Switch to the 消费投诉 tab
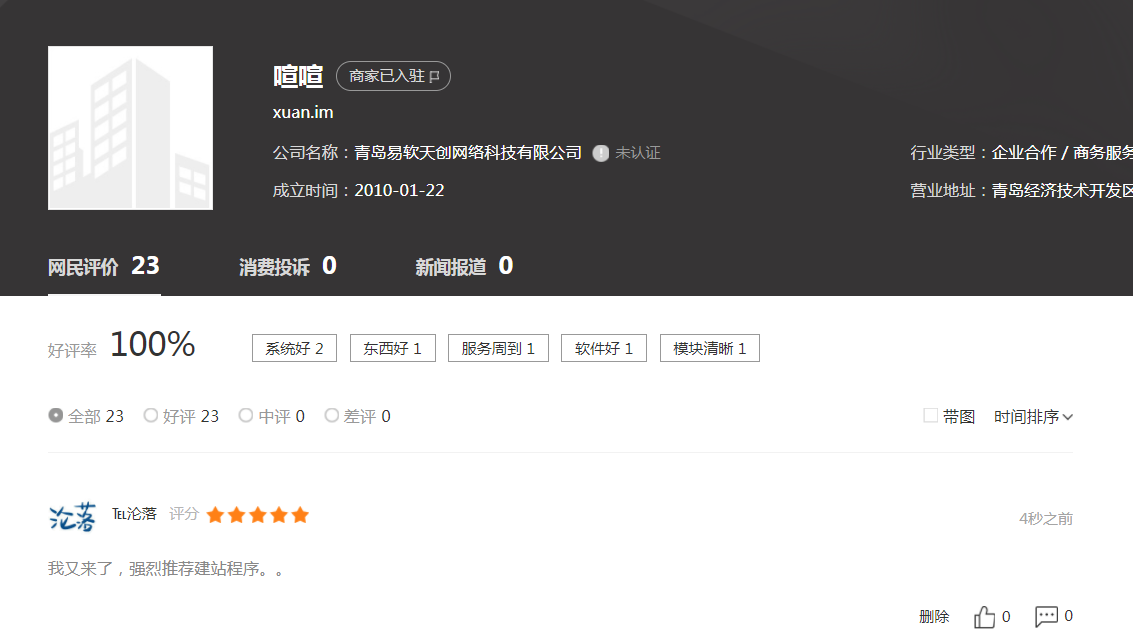1133x635 pixels. [288, 267]
